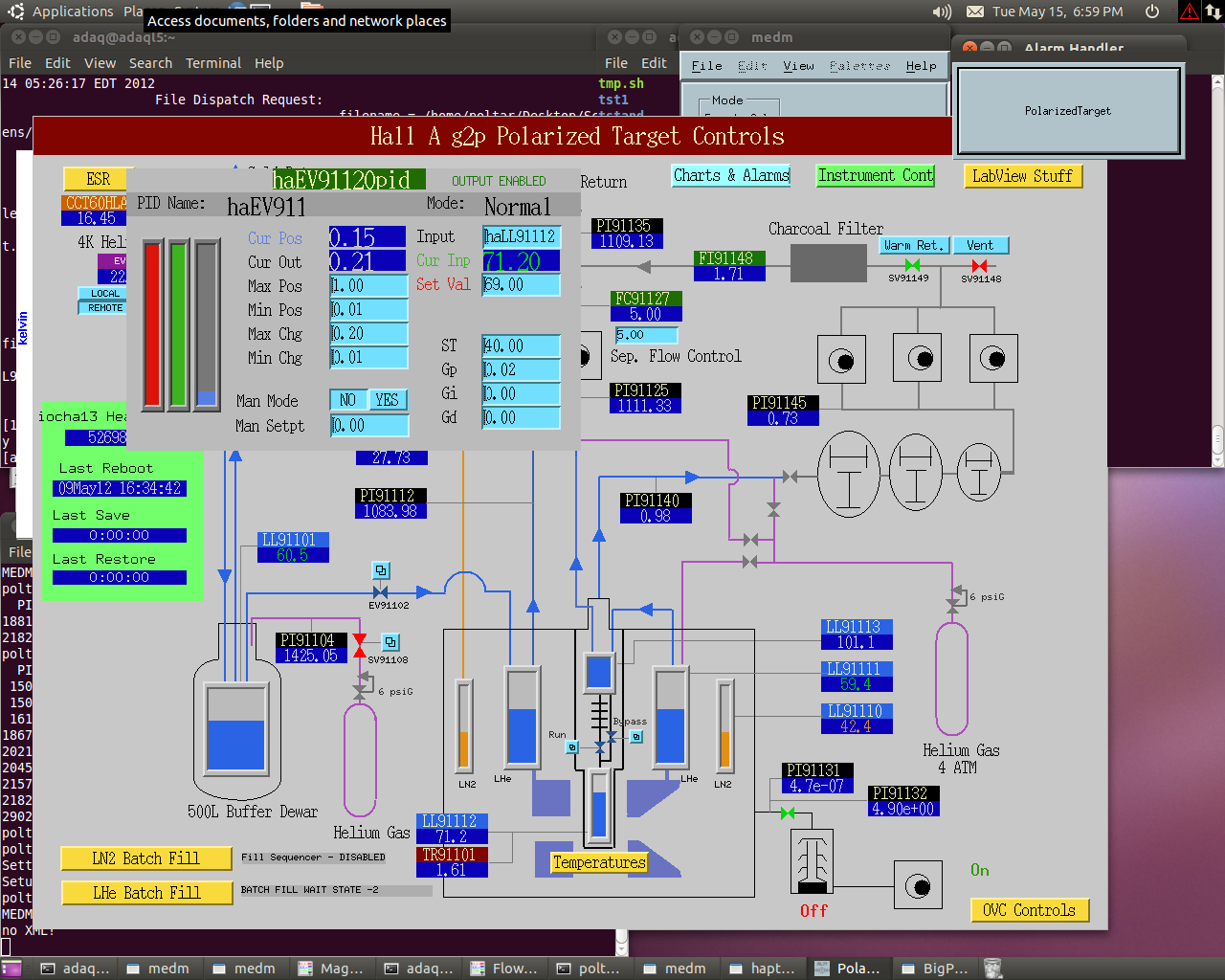The width and height of the screenshot is (1225, 980).
Task: Click the red SV91148 vent valve symbol
Action: coord(979,265)
